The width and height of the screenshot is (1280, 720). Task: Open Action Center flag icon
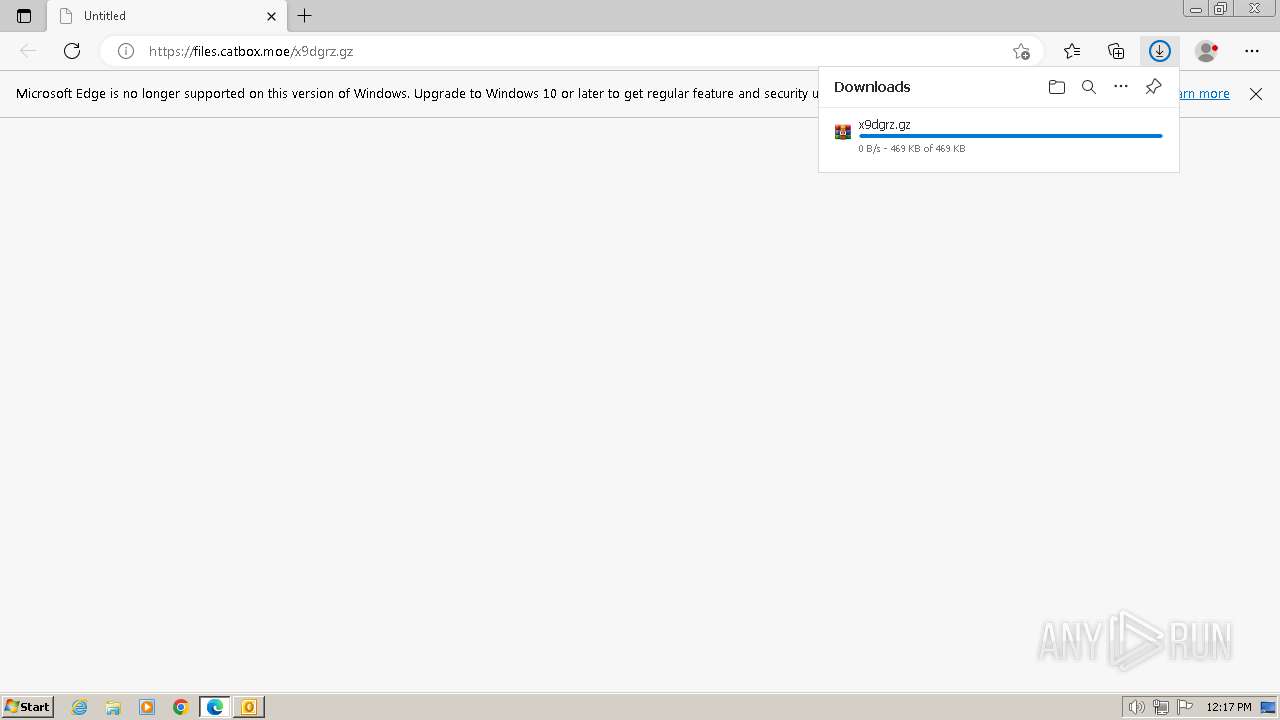click(x=1185, y=707)
